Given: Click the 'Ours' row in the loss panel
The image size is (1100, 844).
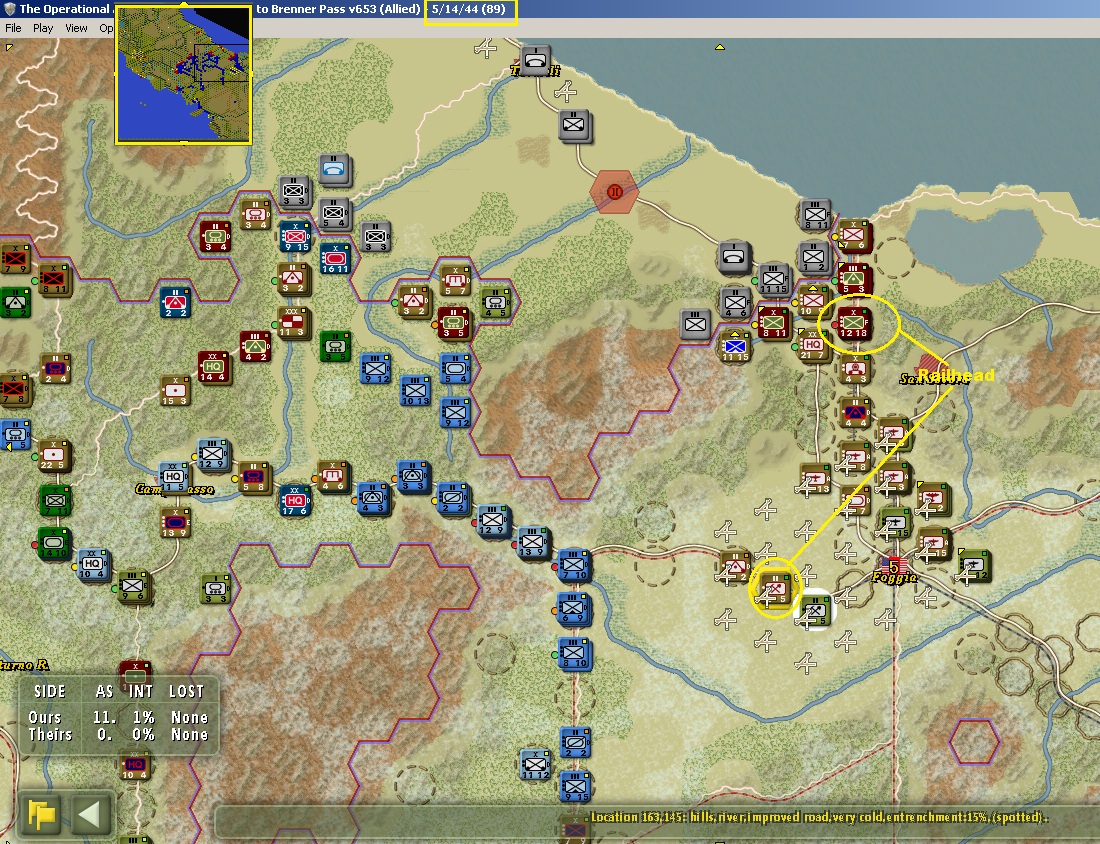Looking at the screenshot, I should point(118,717).
